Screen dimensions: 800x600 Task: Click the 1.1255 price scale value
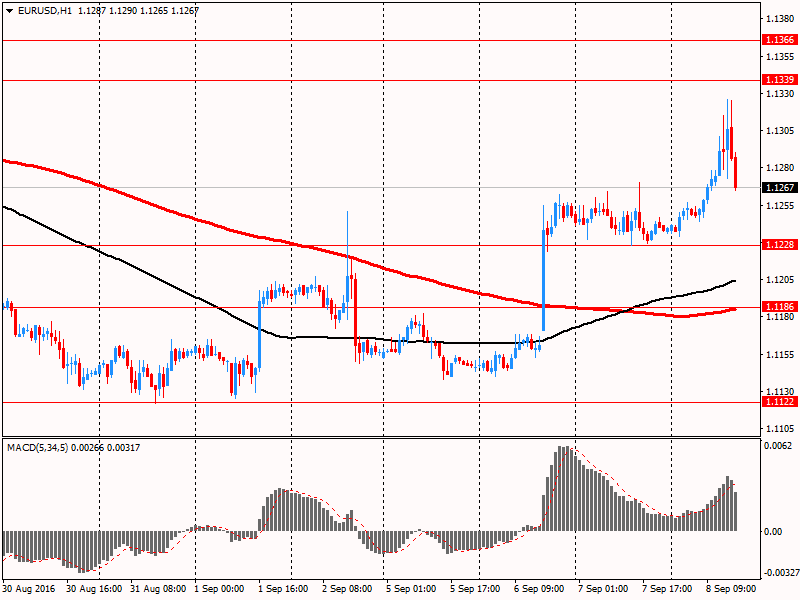pyautogui.click(x=780, y=206)
